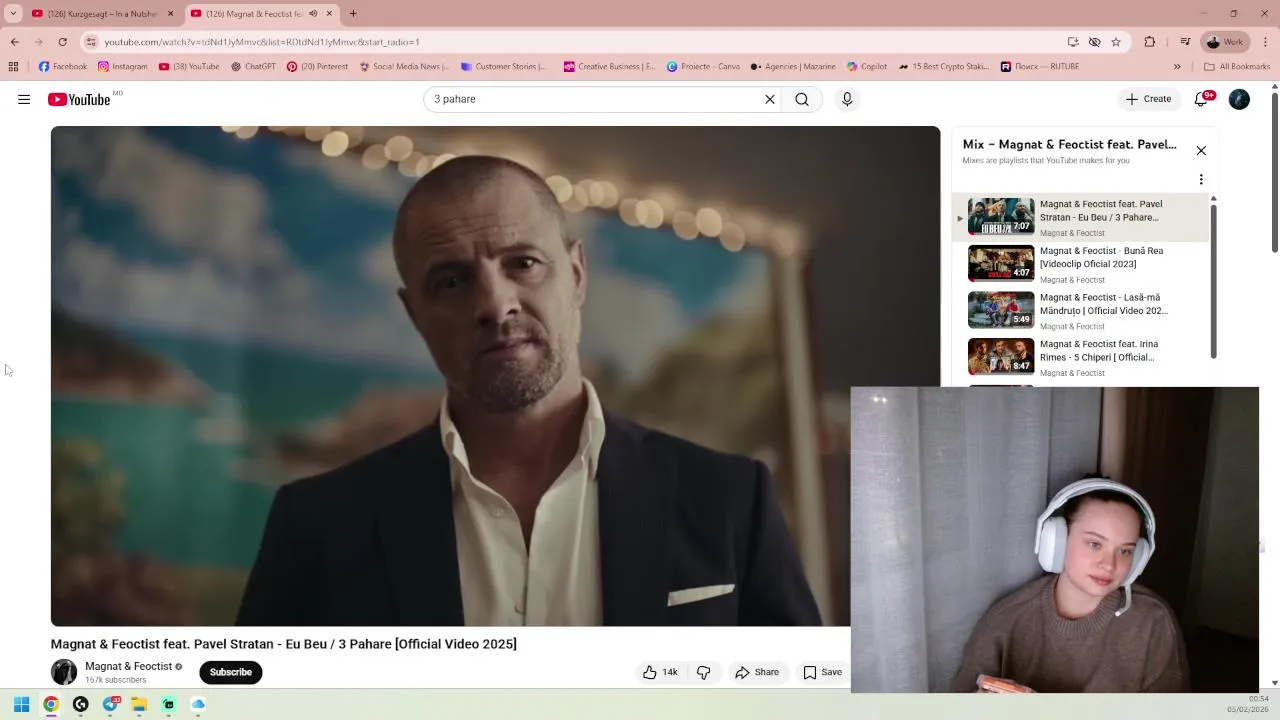The width and height of the screenshot is (1280, 720).
Task: Open the YouTube account avatar menu
Action: tap(1239, 99)
